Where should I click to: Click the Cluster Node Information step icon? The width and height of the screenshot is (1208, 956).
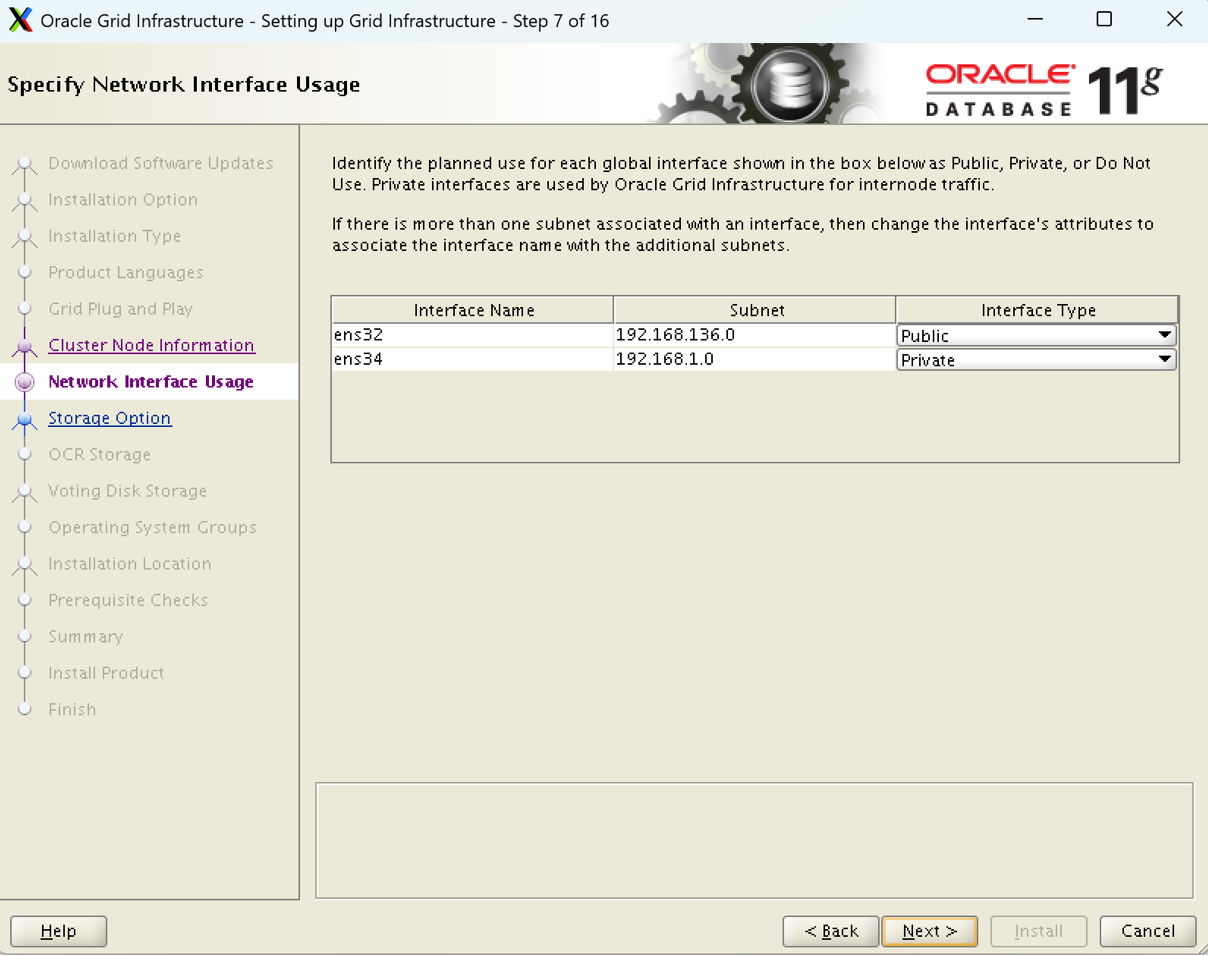(25, 347)
